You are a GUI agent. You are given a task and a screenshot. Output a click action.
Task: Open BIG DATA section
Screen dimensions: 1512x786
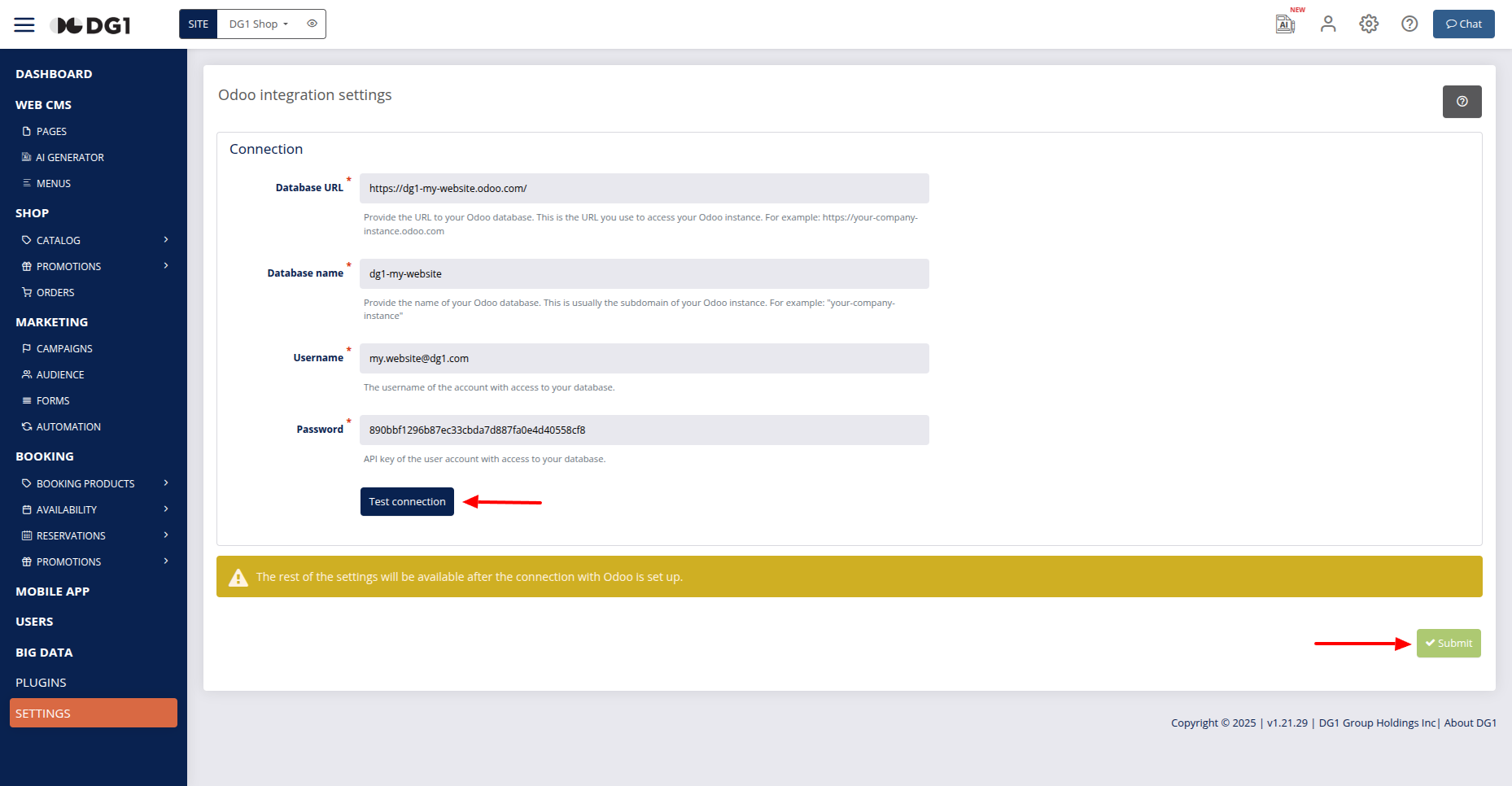click(x=44, y=653)
